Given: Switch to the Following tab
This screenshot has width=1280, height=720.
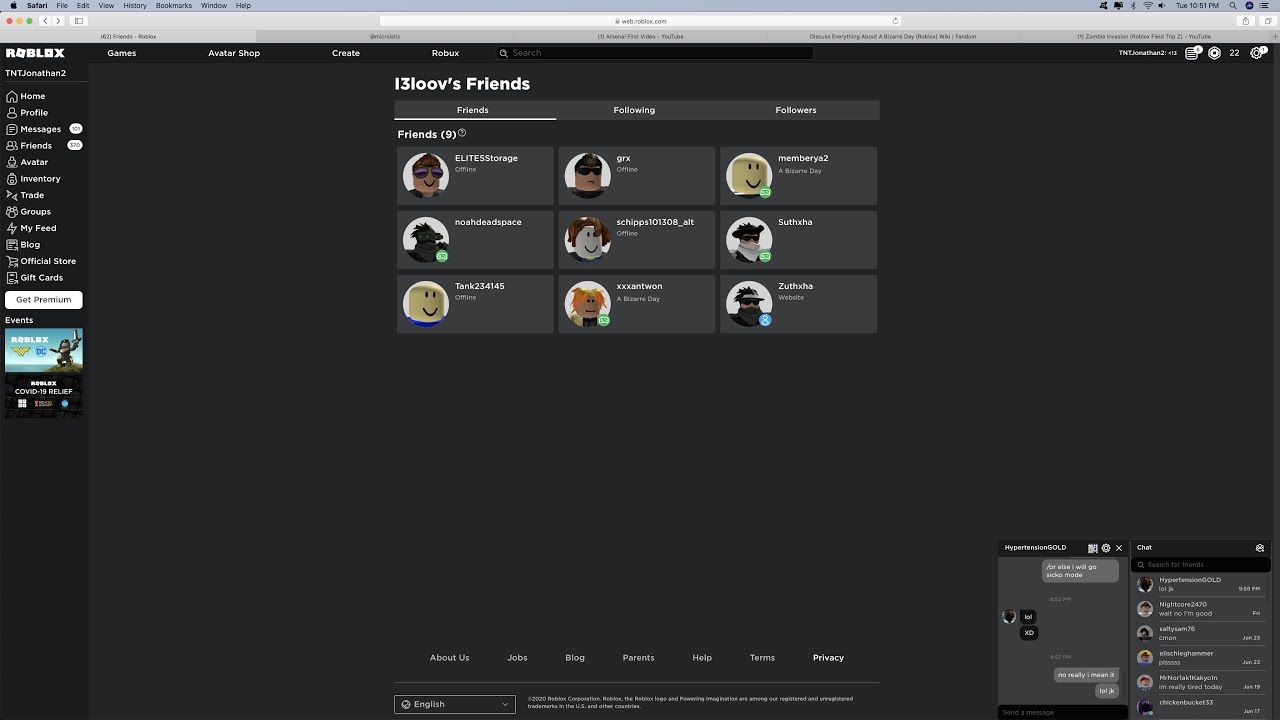Looking at the screenshot, I should pos(634,110).
